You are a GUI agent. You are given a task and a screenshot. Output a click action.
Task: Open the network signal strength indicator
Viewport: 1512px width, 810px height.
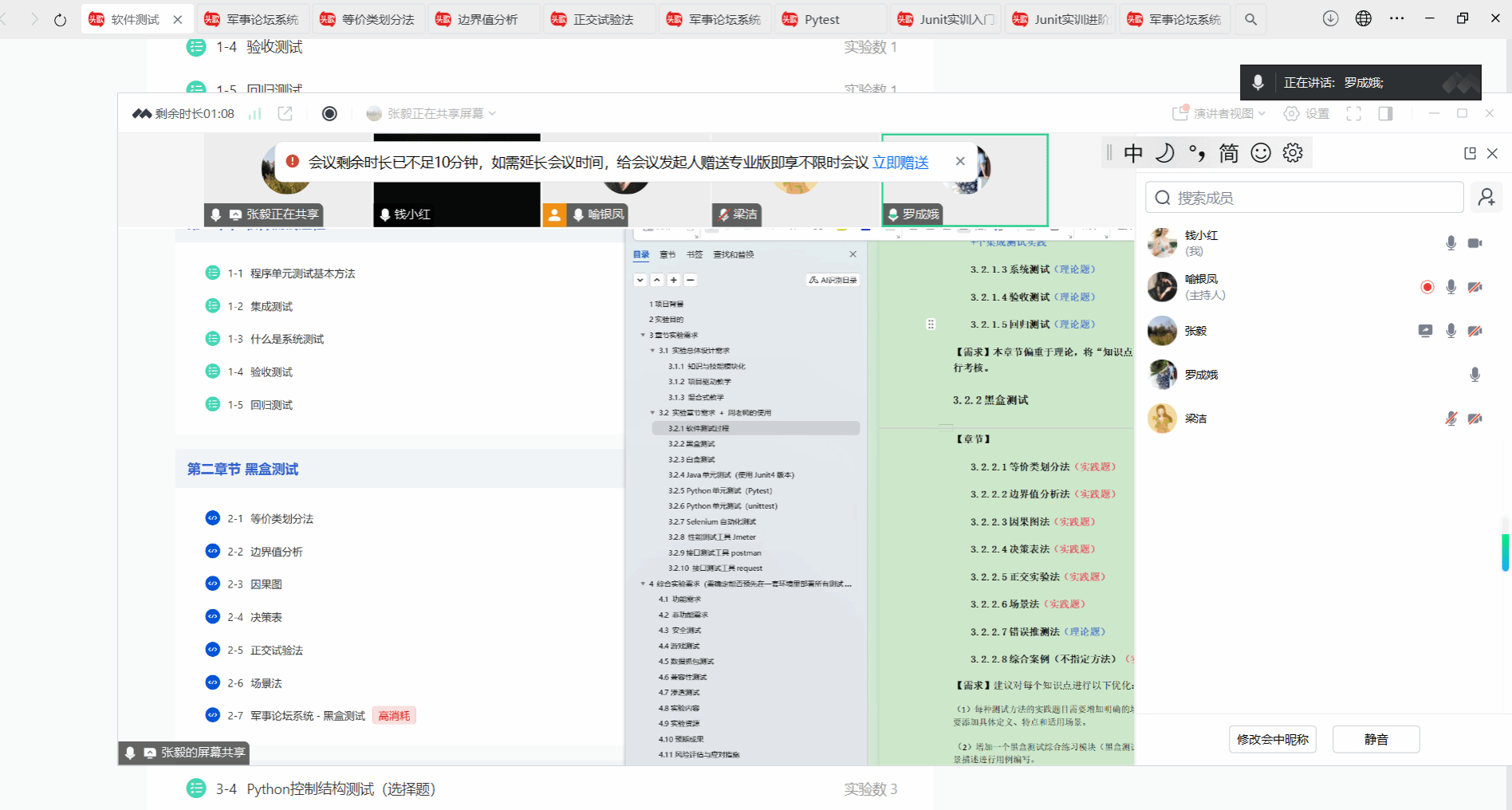(x=254, y=114)
